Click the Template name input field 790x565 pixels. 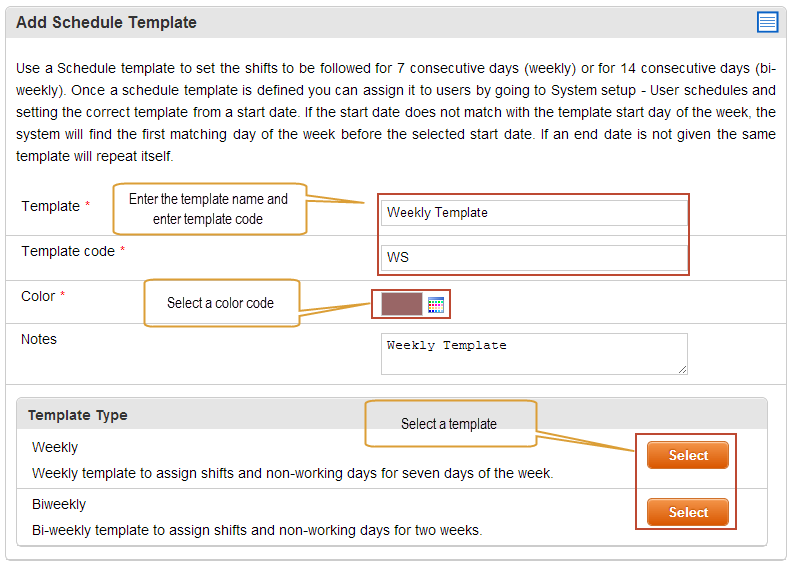pos(534,213)
